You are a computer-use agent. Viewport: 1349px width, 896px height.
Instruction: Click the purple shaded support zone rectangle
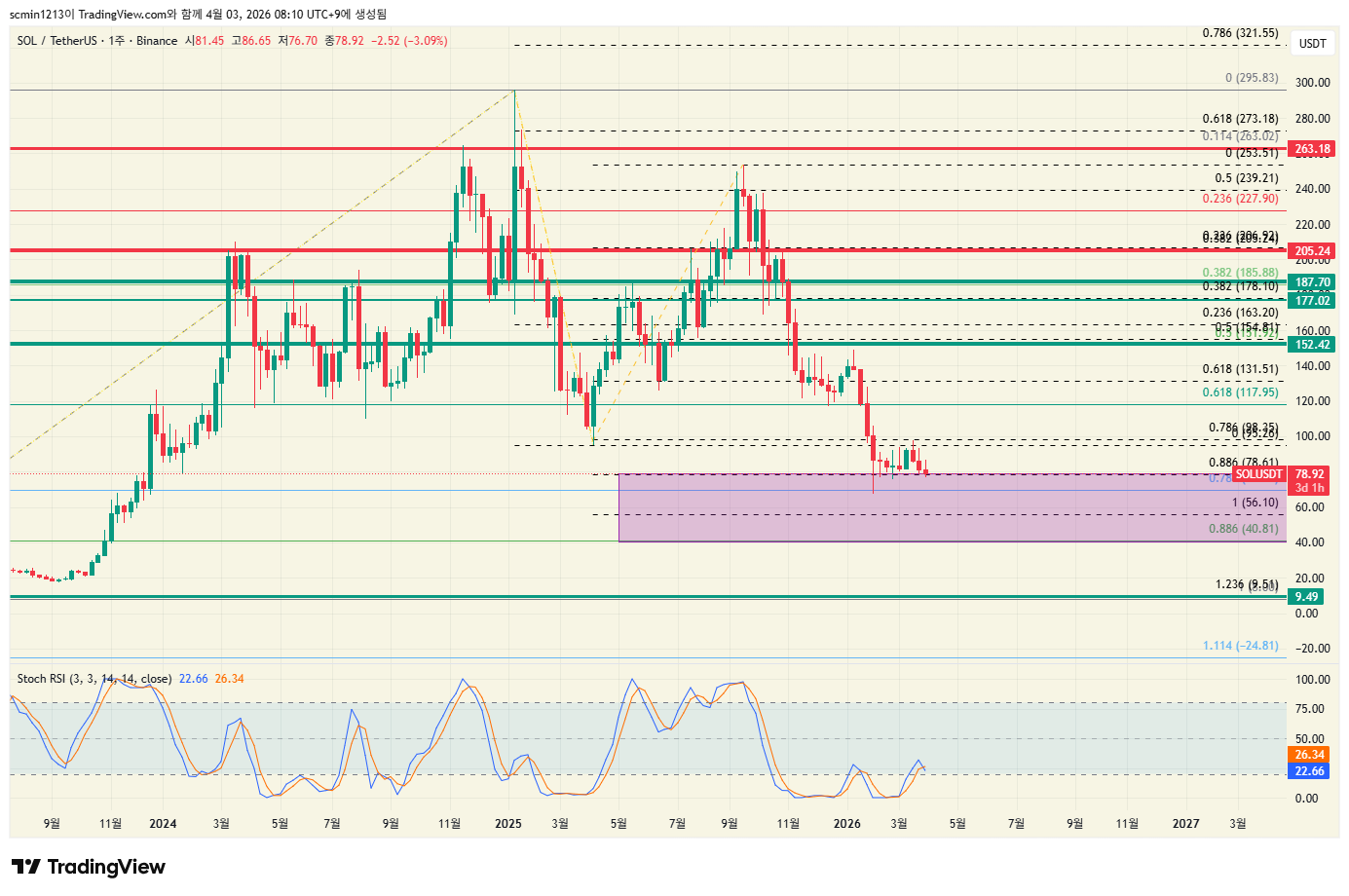point(877,516)
